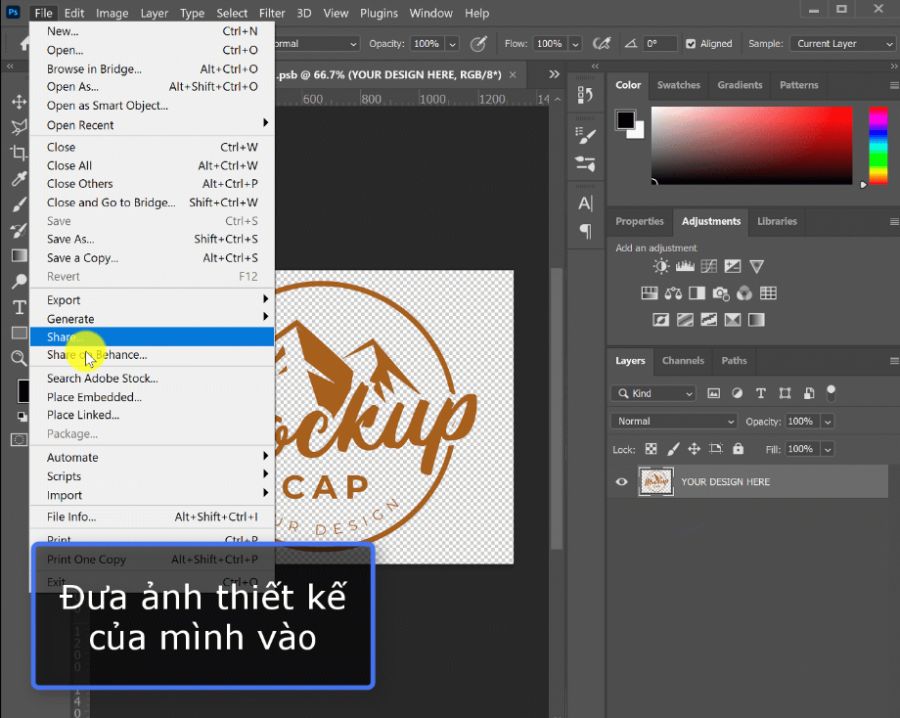
Task: Add a Hue/Saturation adjustment
Action: (x=649, y=293)
